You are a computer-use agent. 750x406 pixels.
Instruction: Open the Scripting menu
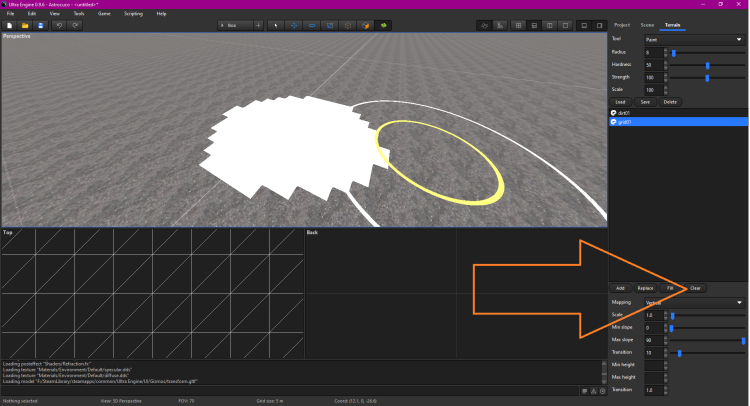(x=133, y=13)
